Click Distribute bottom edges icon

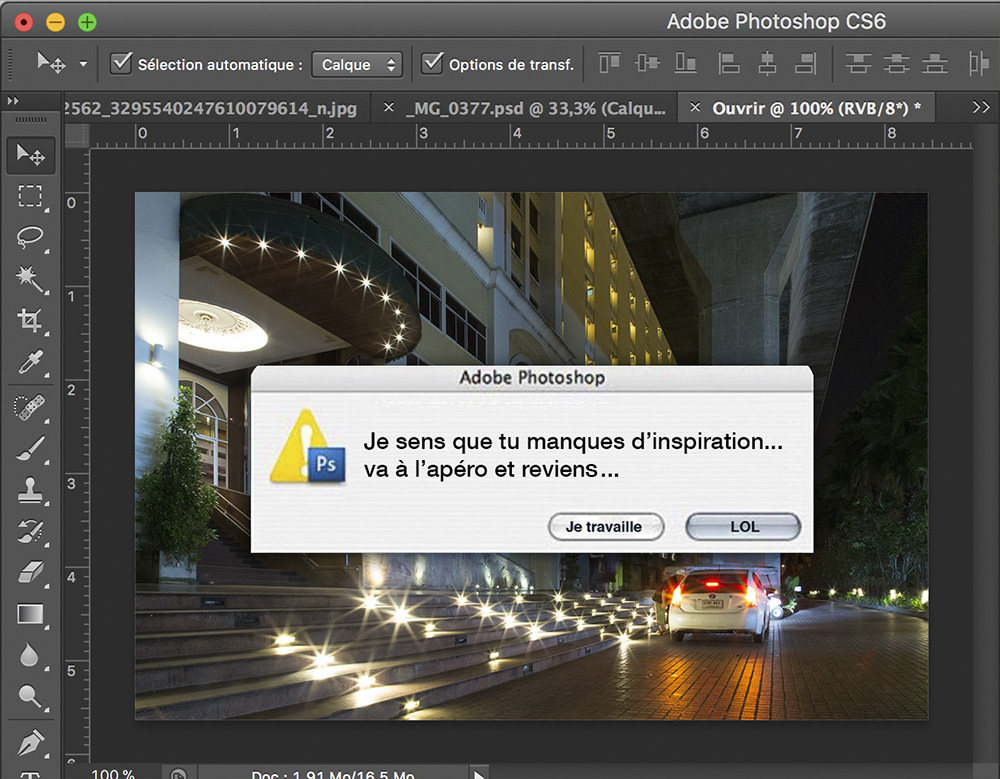935,63
